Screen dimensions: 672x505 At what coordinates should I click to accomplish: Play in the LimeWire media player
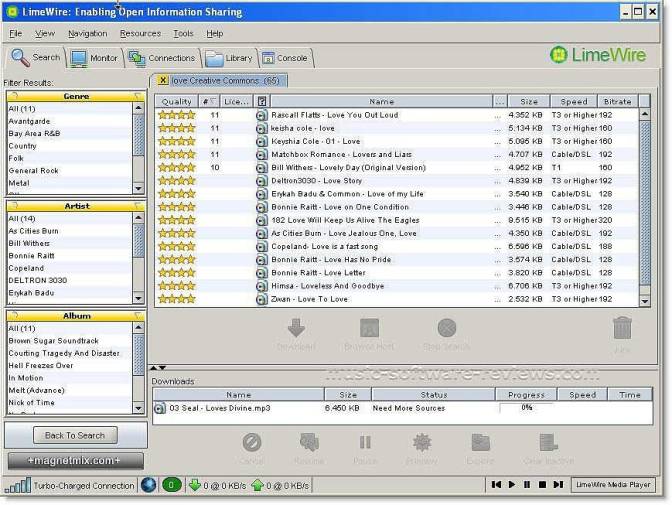click(512, 484)
